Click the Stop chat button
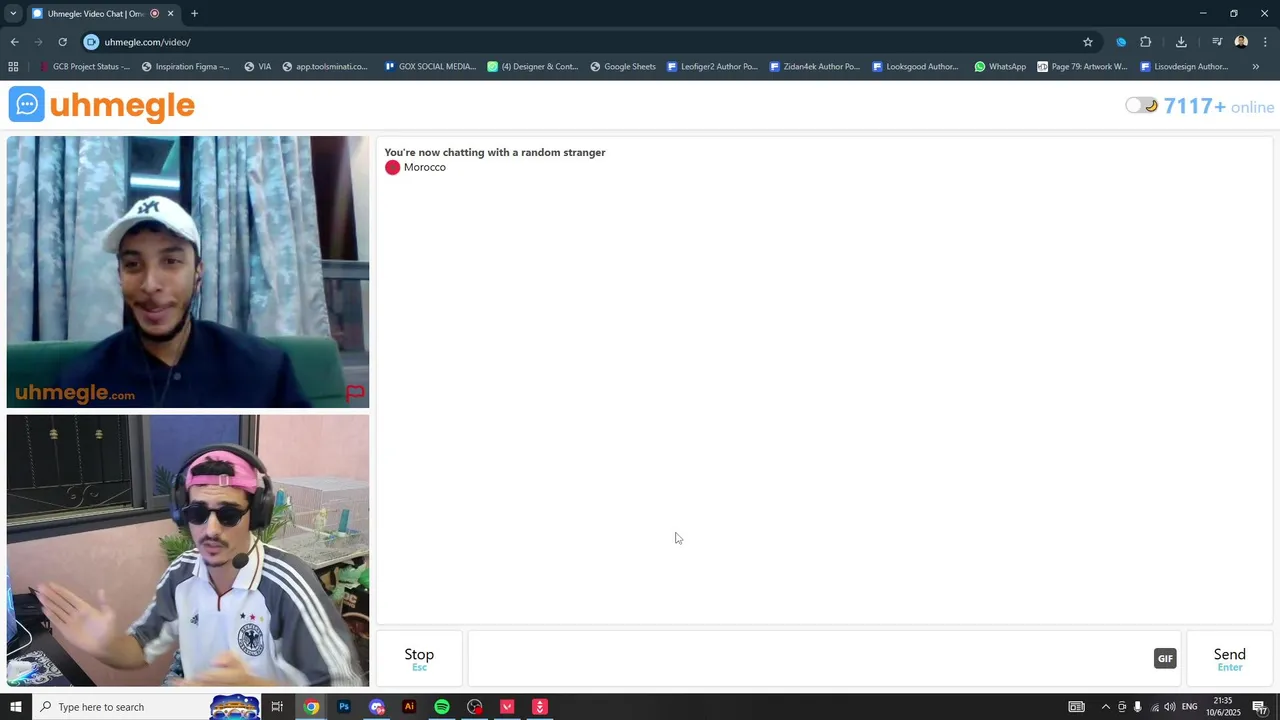The image size is (1280, 720). click(419, 658)
